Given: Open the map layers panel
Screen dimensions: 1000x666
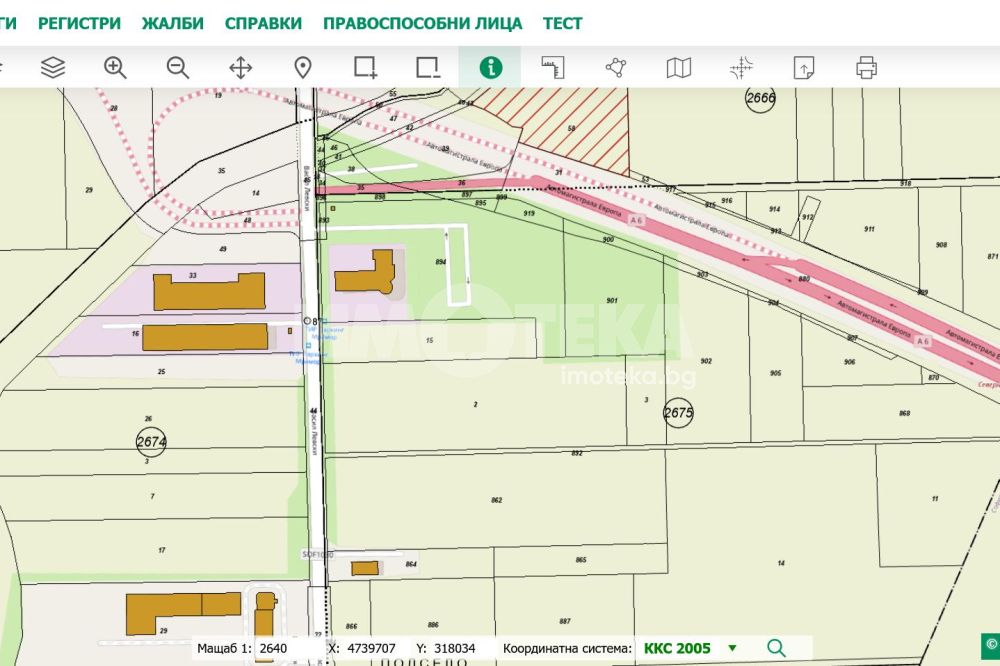Looking at the screenshot, I should coord(53,67).
